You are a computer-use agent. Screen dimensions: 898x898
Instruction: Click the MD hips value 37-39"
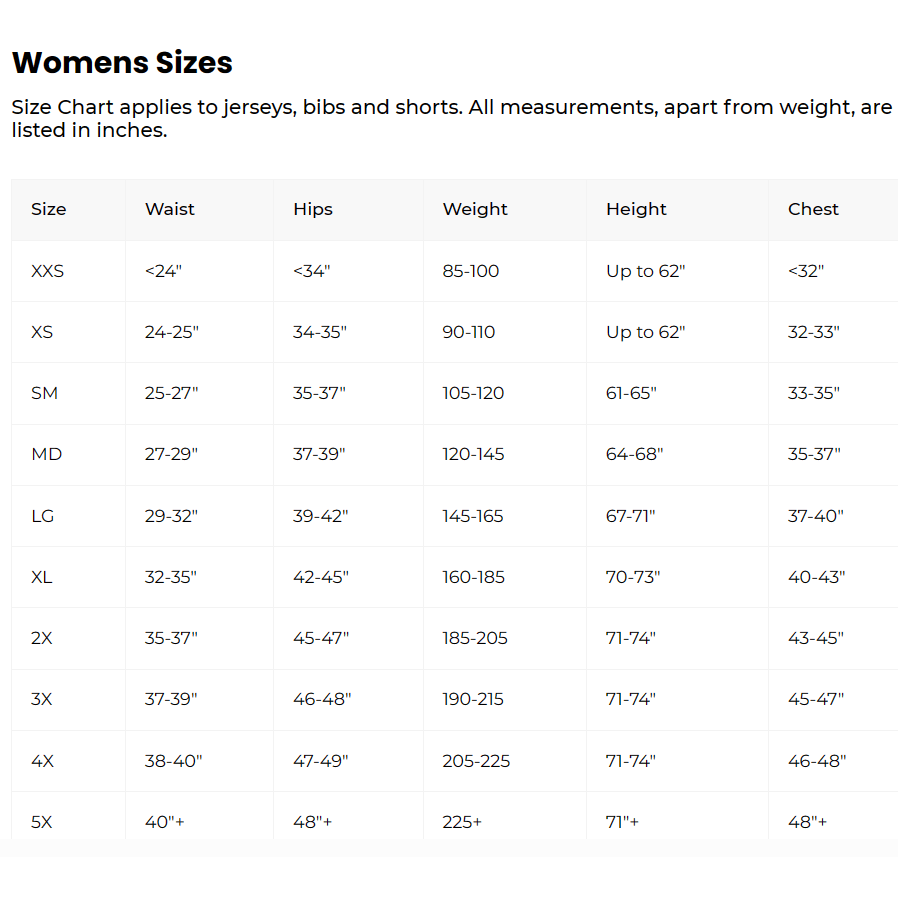[319, 454]
